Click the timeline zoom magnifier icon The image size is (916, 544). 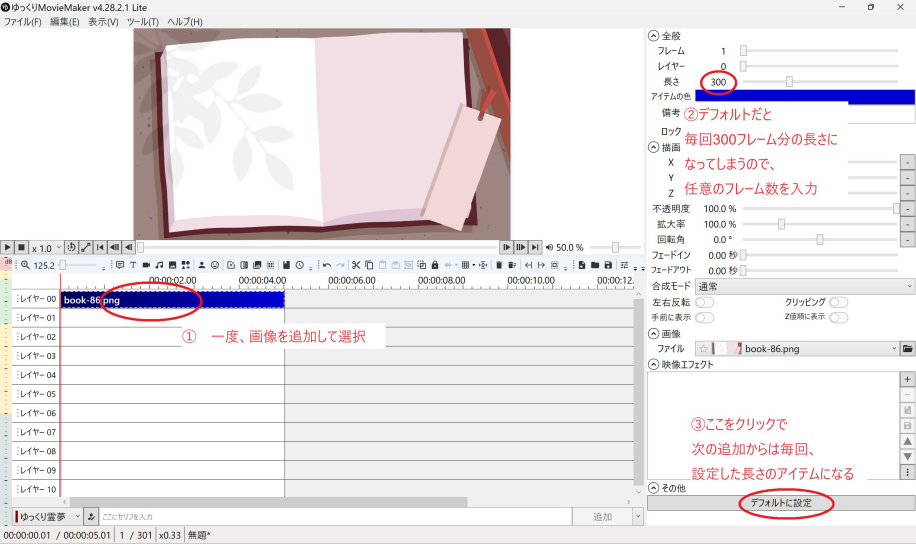click(x=25, y=265)
